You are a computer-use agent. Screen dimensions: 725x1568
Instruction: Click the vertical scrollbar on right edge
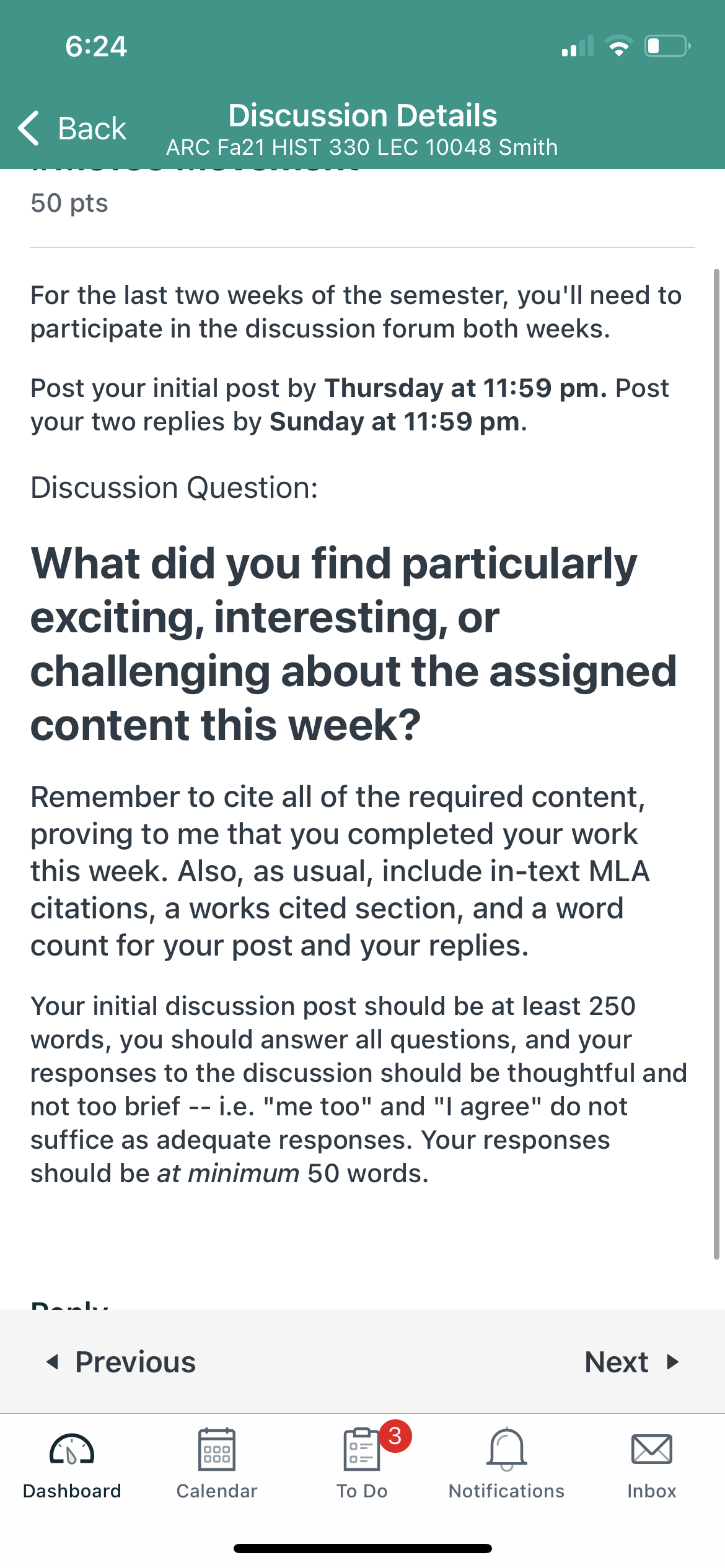click(x=716, y=764)
